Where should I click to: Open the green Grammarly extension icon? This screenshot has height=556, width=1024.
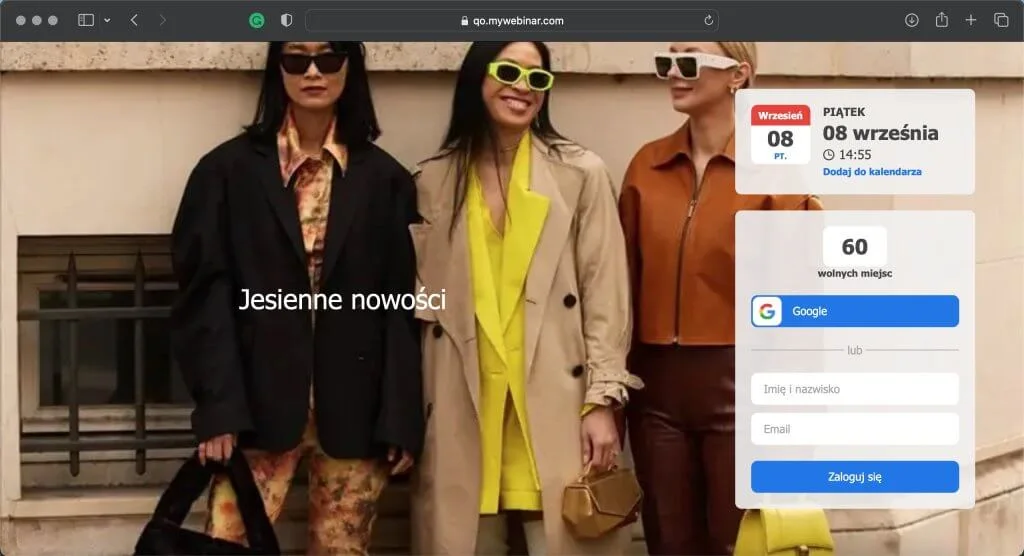coord(257,21)
